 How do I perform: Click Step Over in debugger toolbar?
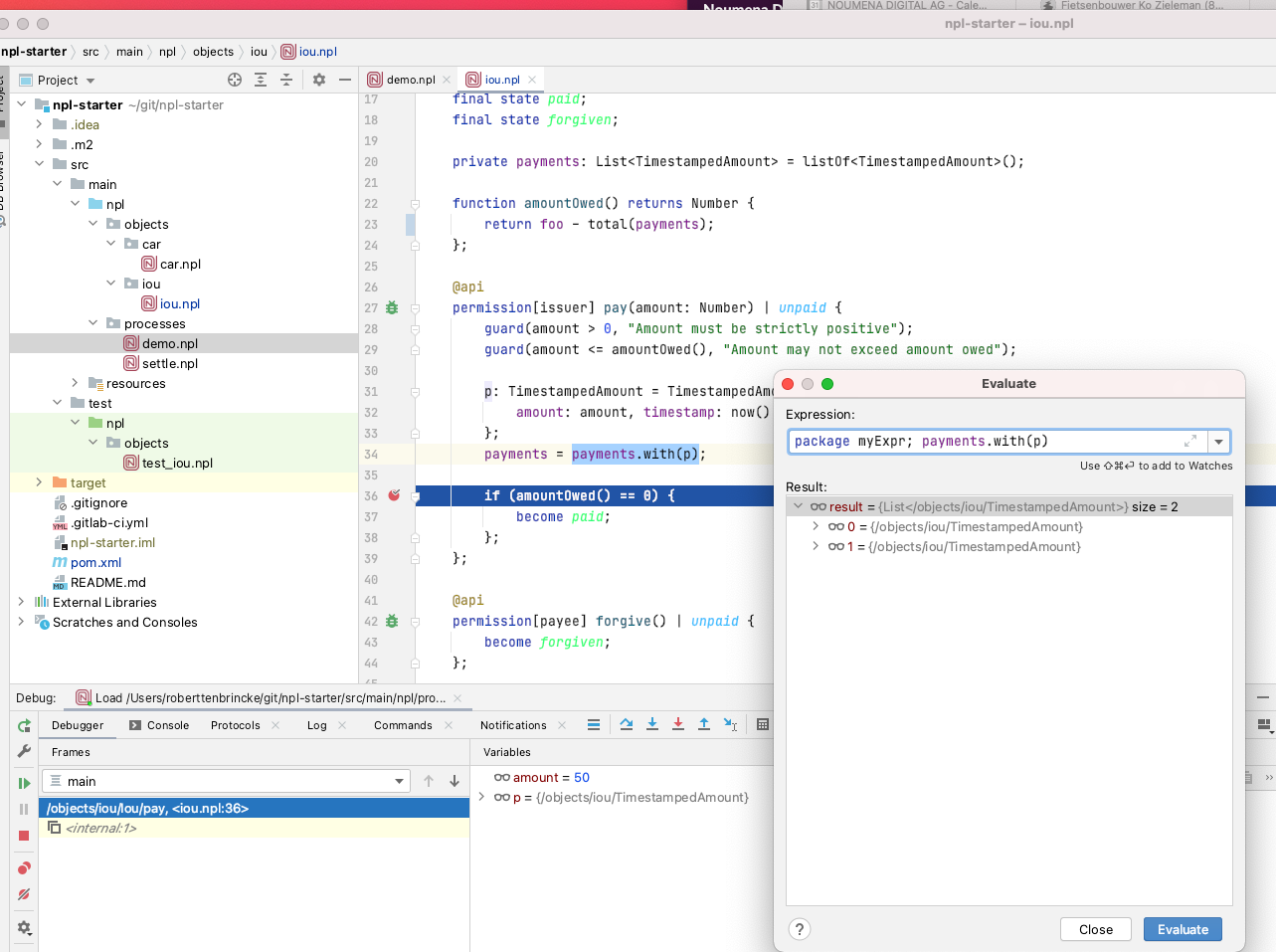click(627, 725)
